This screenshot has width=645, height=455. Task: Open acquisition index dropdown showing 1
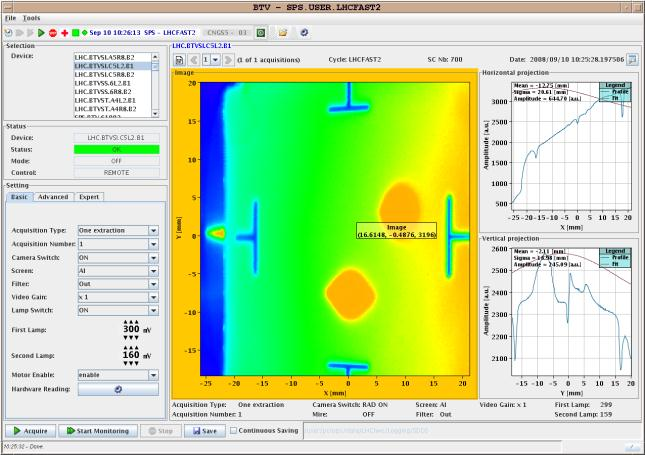(215, 60)
